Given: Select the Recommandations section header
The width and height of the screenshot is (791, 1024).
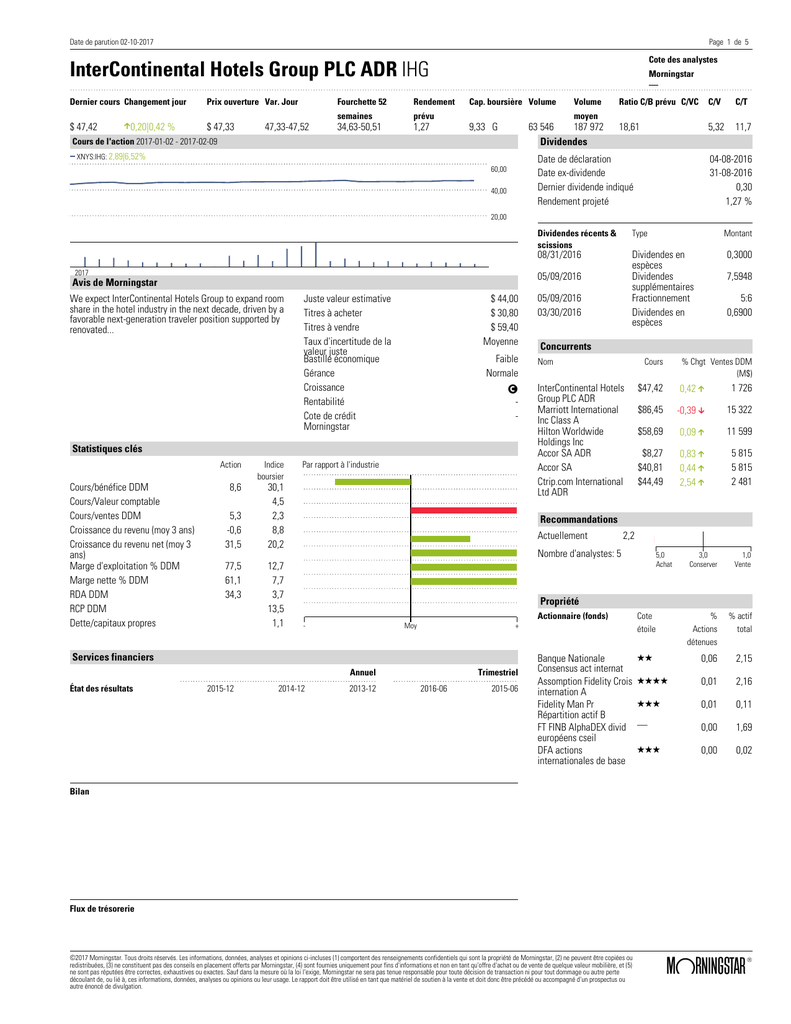Looking at the screenshot, I should [645, 519].
